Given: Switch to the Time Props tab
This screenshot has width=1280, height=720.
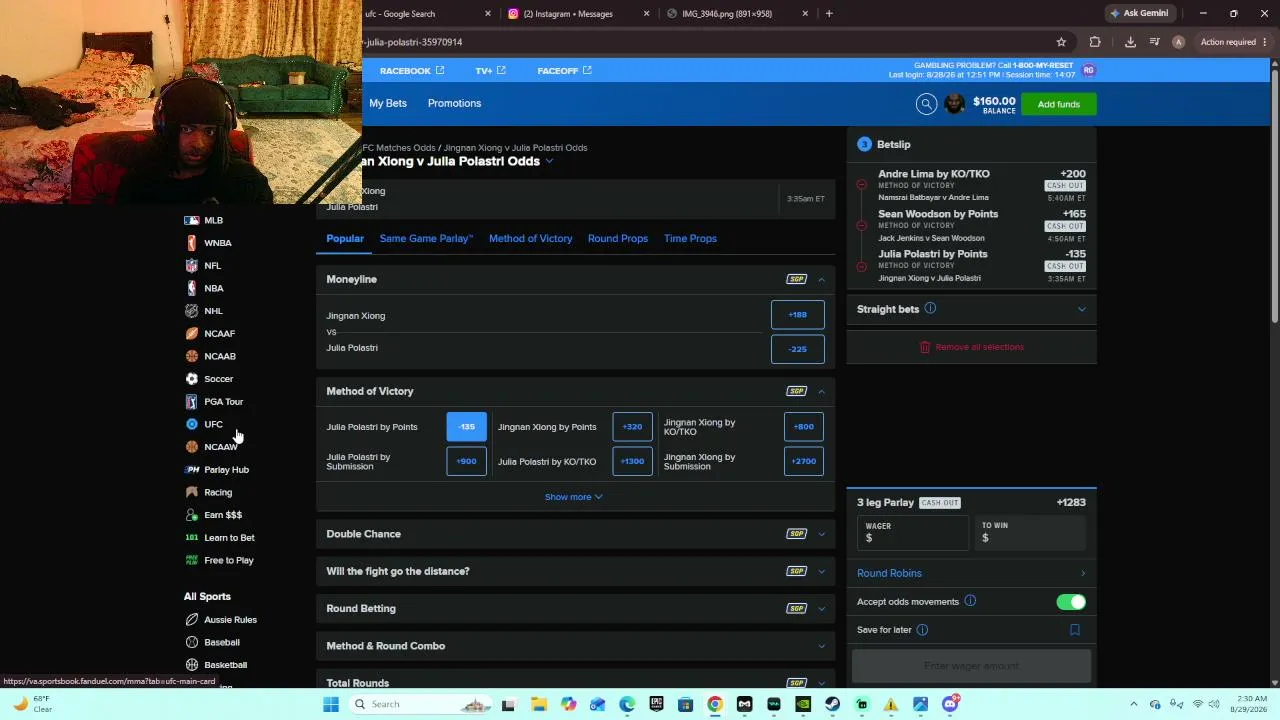Looking at the screenshot, I should (690, 238).
